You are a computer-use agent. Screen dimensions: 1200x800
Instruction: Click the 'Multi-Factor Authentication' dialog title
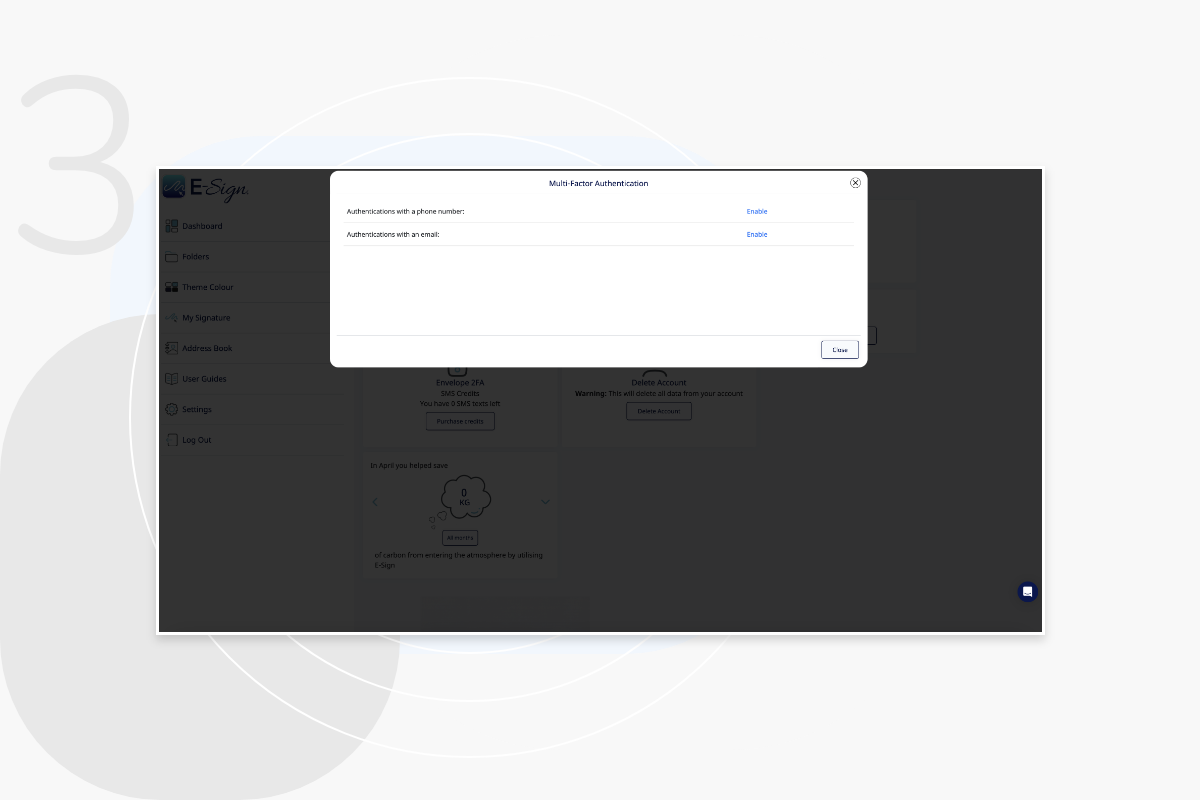[x=598, y=183]
